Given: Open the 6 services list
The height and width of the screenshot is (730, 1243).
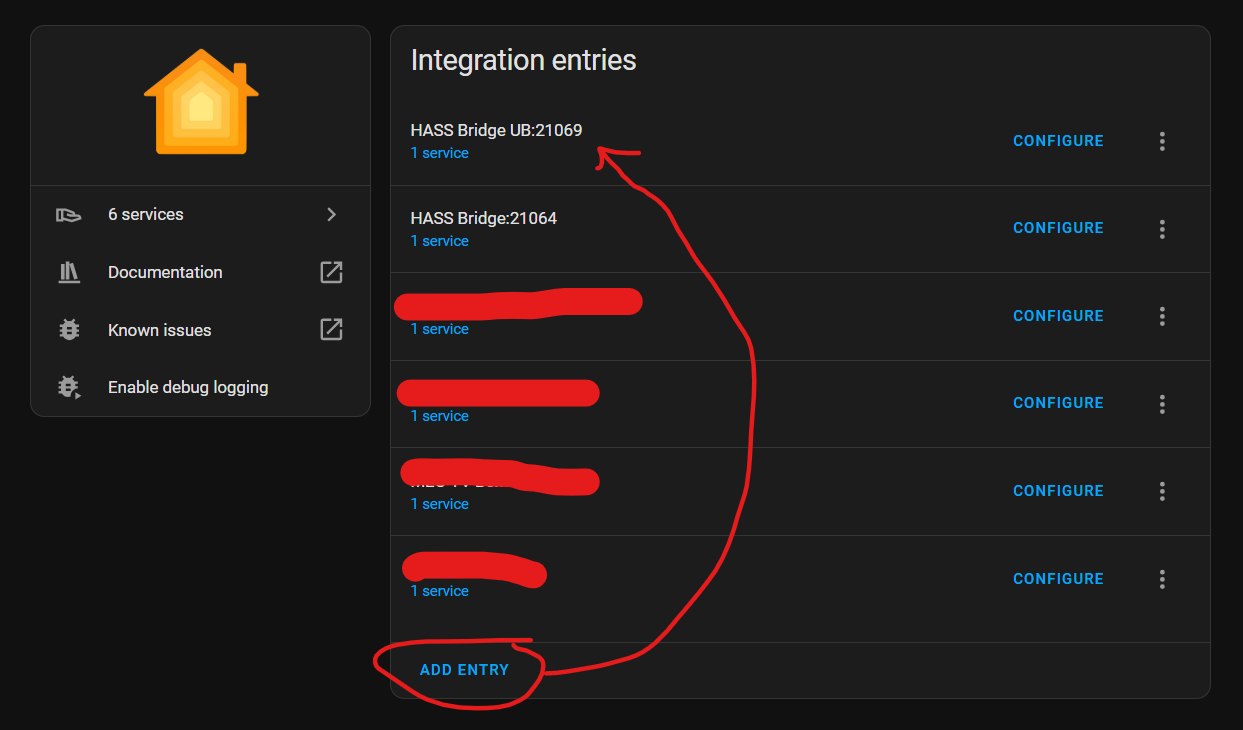Looking at the screenshot, I should coord(200,214).
